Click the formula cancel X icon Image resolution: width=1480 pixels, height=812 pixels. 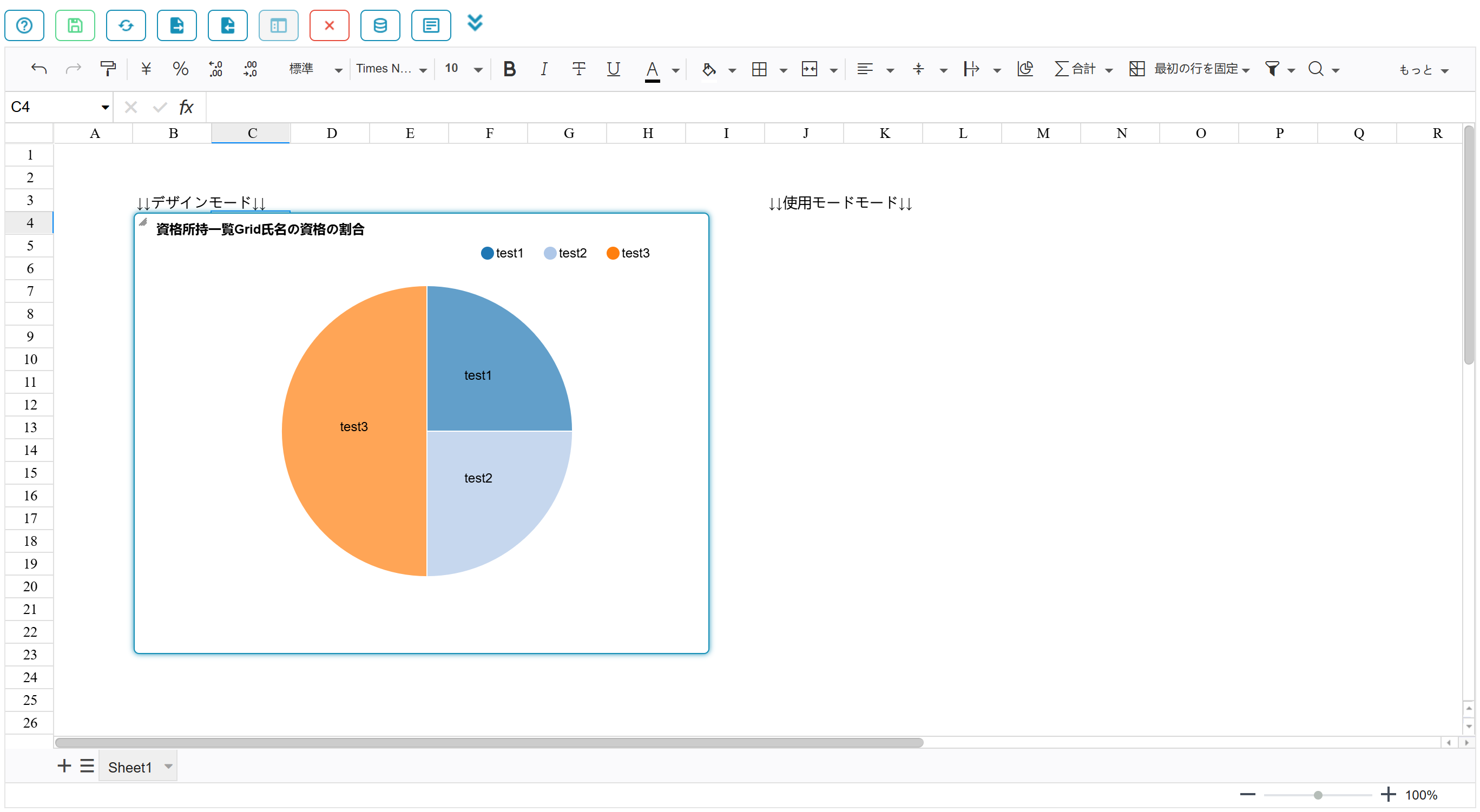[x=131, y=108]
